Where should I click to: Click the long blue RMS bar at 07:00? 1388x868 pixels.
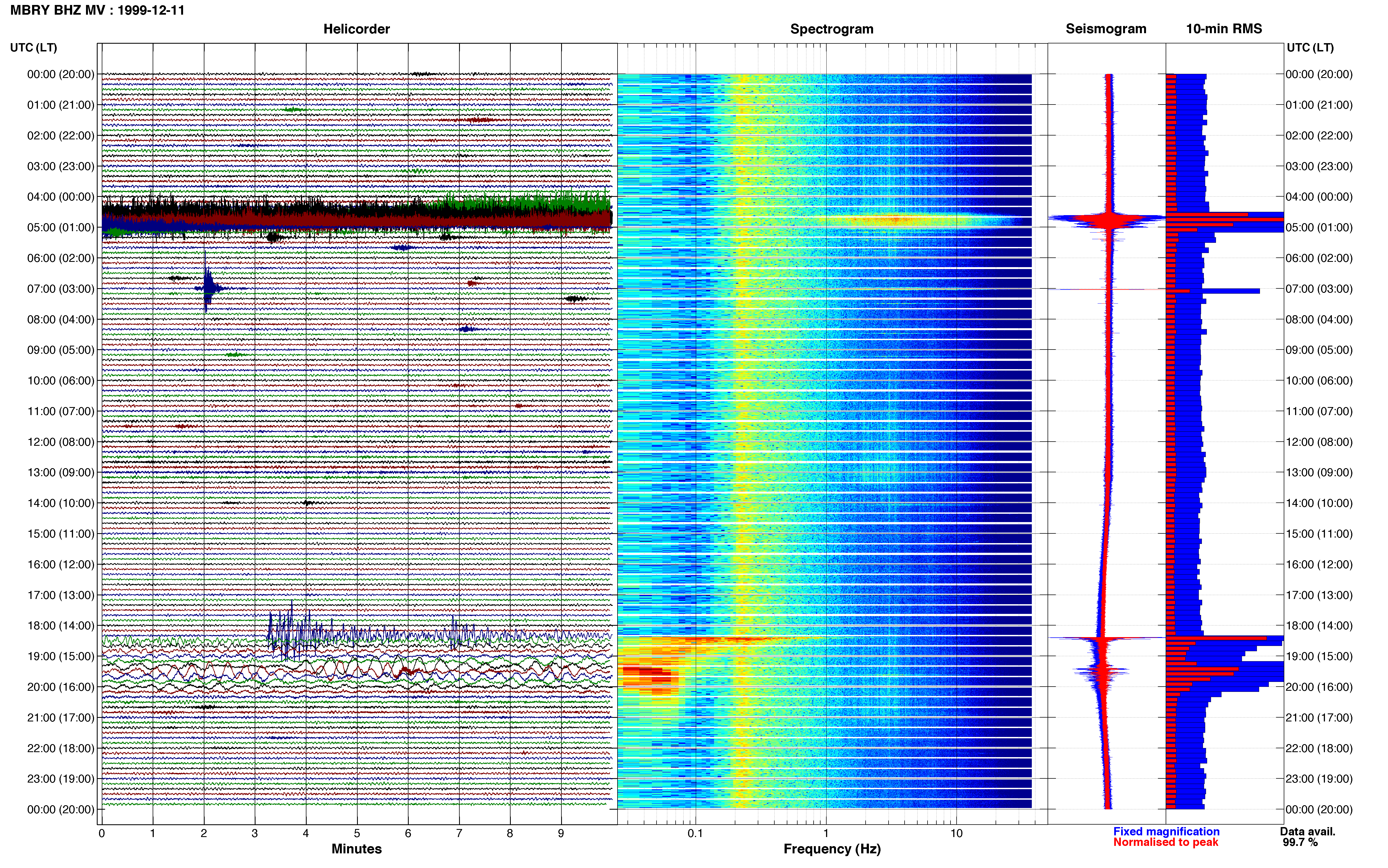(1213, 291)
